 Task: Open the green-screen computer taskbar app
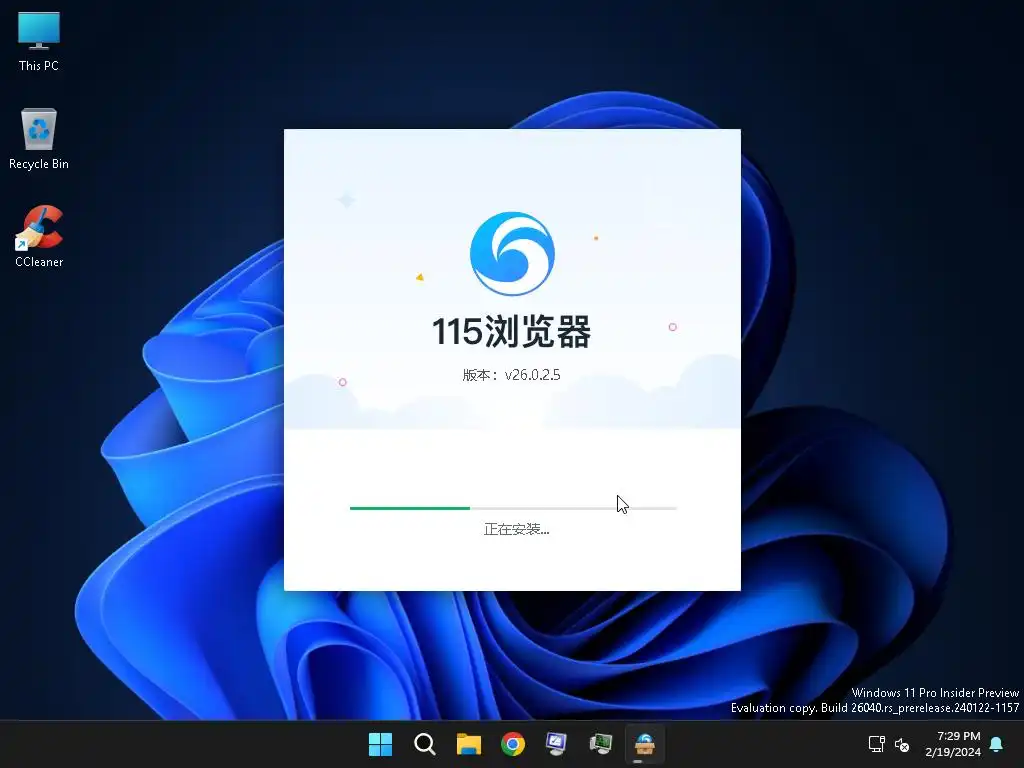point(601,744)
